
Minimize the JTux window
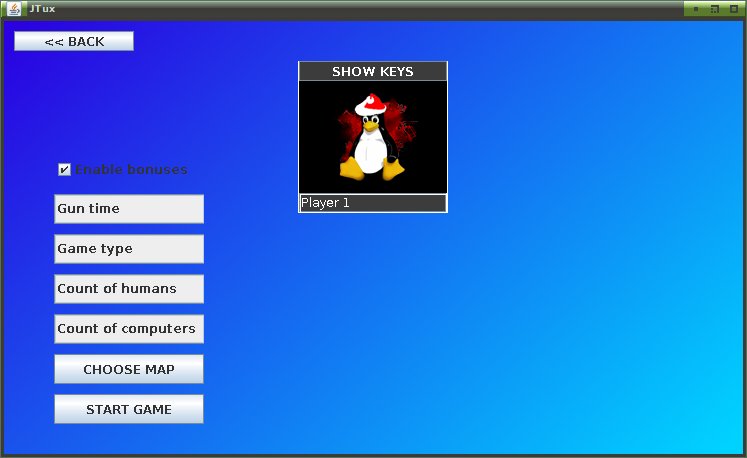coord(696,9)
